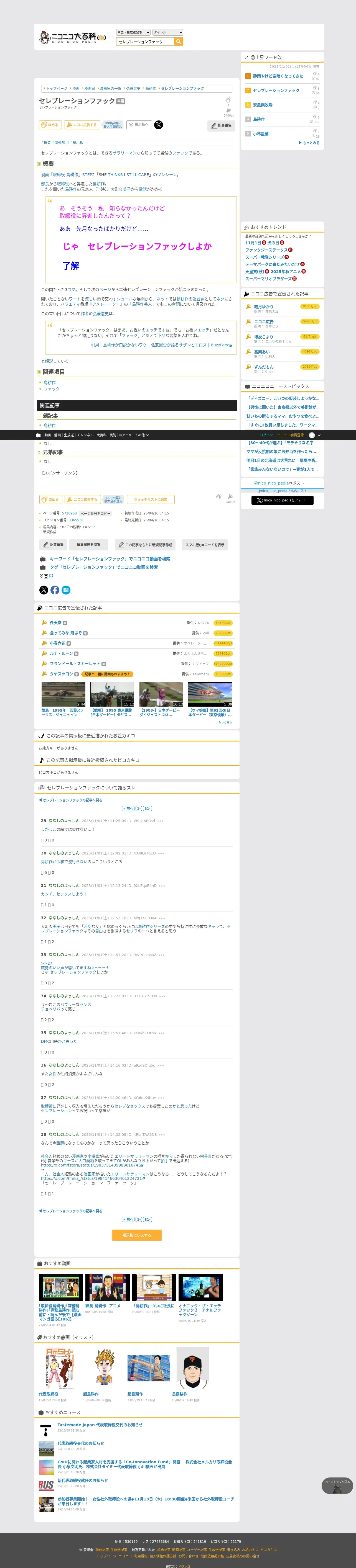The height and width of the screenshot is (1568, 356).
Task: Click the 漫画家の一覧 breadcrumb link
Action: coord(110,88)
